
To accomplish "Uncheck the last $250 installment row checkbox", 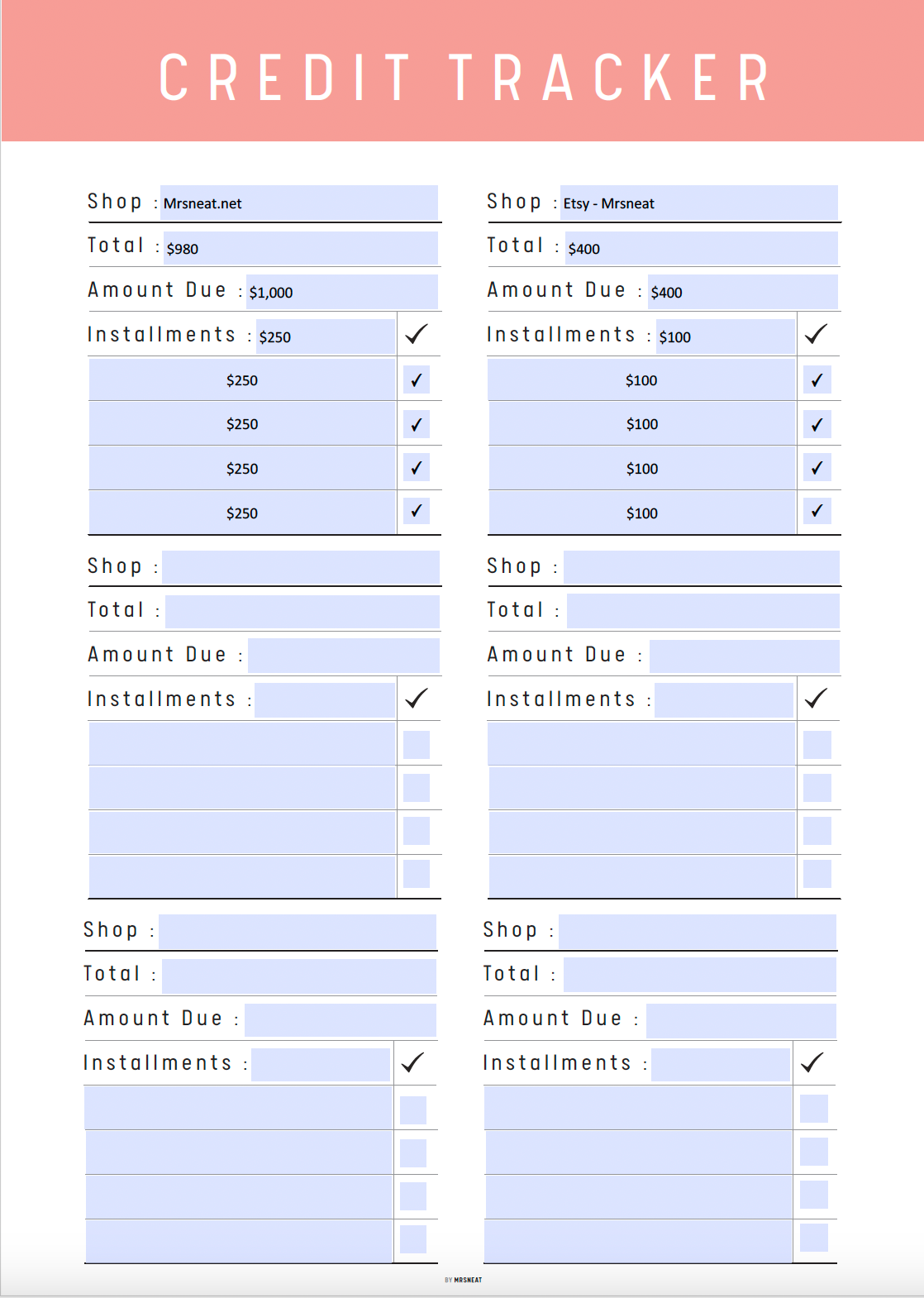I will pos(417,511).
